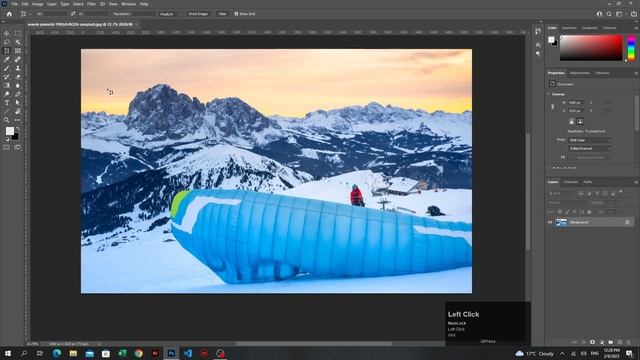Click the Front Image button
The image size is (640, 360).
click(x=198, y=14)
